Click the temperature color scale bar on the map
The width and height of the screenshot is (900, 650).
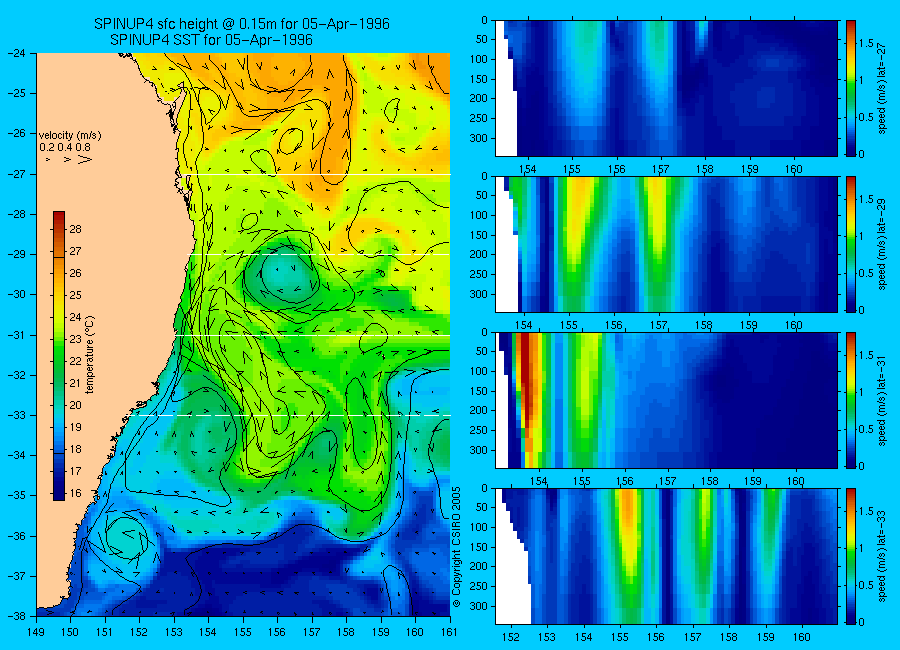click(x=59, y=356)
